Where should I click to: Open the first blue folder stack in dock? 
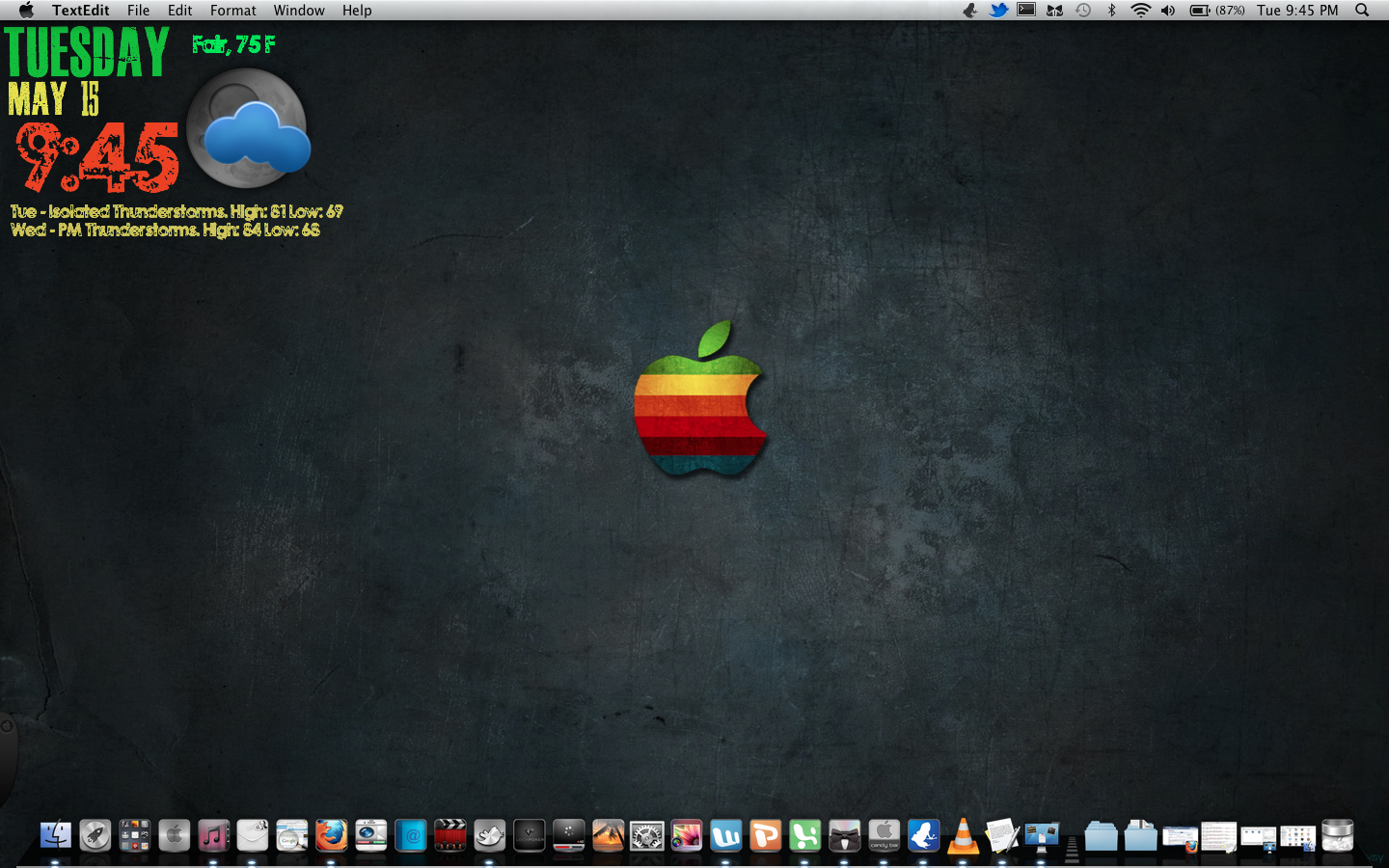[1101, 835]
